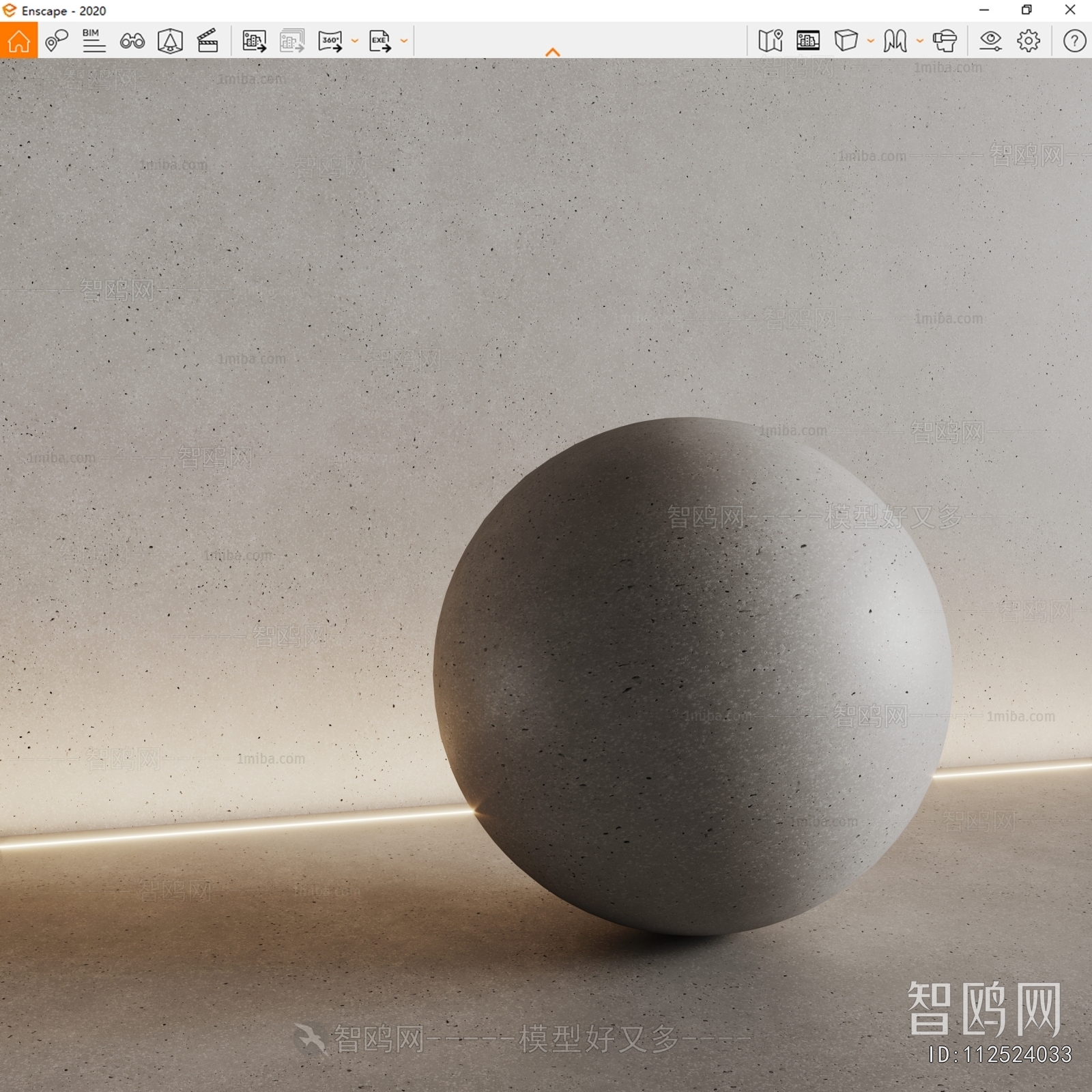Restore down the Enscape window
Viewport: 1092px width, 1092px height.
point(1026,10)
